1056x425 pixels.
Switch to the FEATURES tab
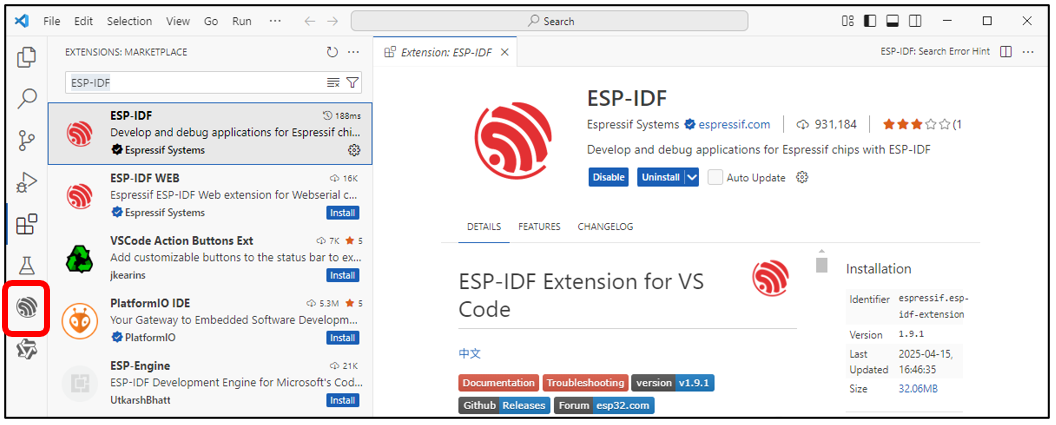[539, 227]
